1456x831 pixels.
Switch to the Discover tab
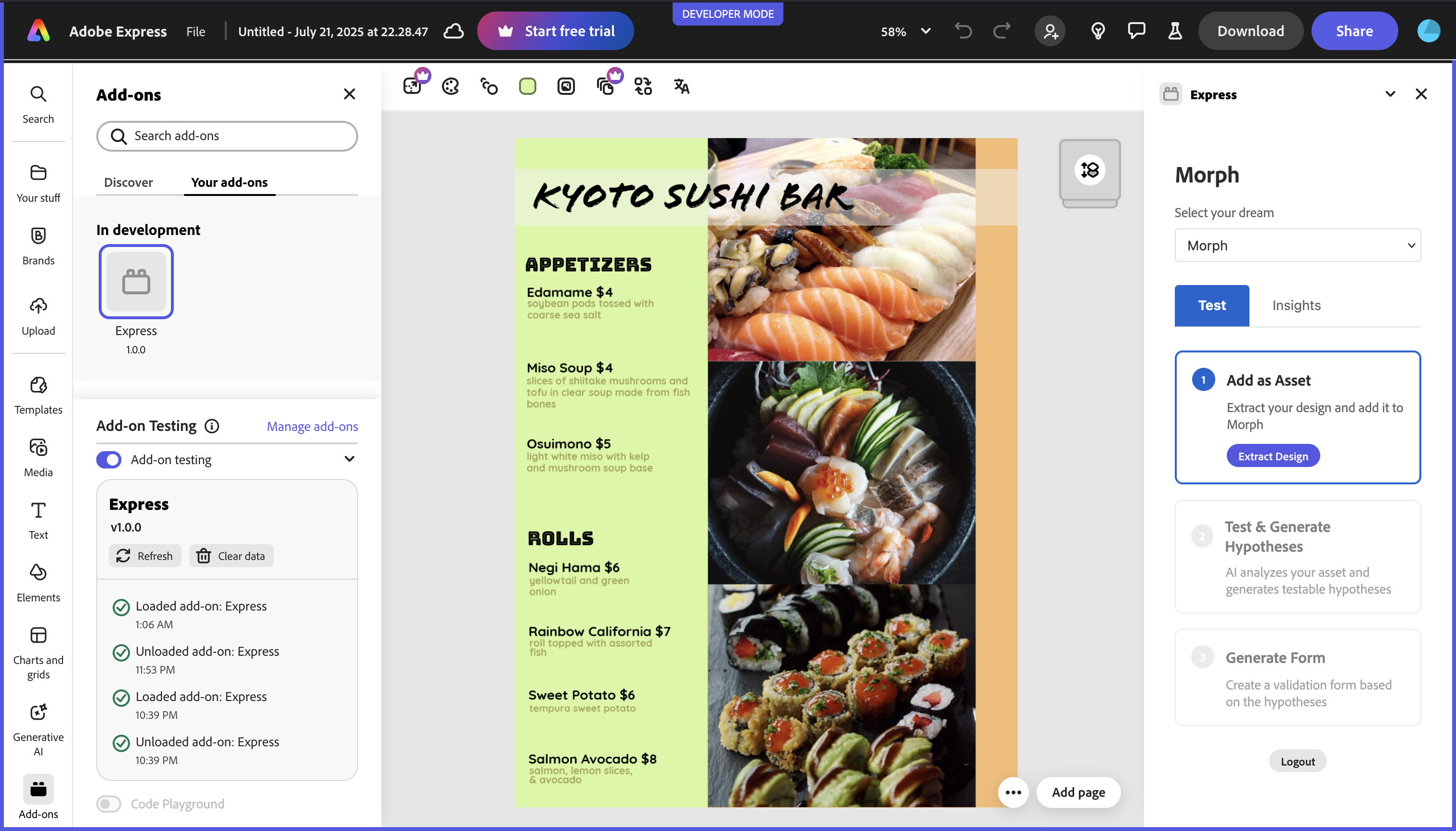click(x=129, y=182)
